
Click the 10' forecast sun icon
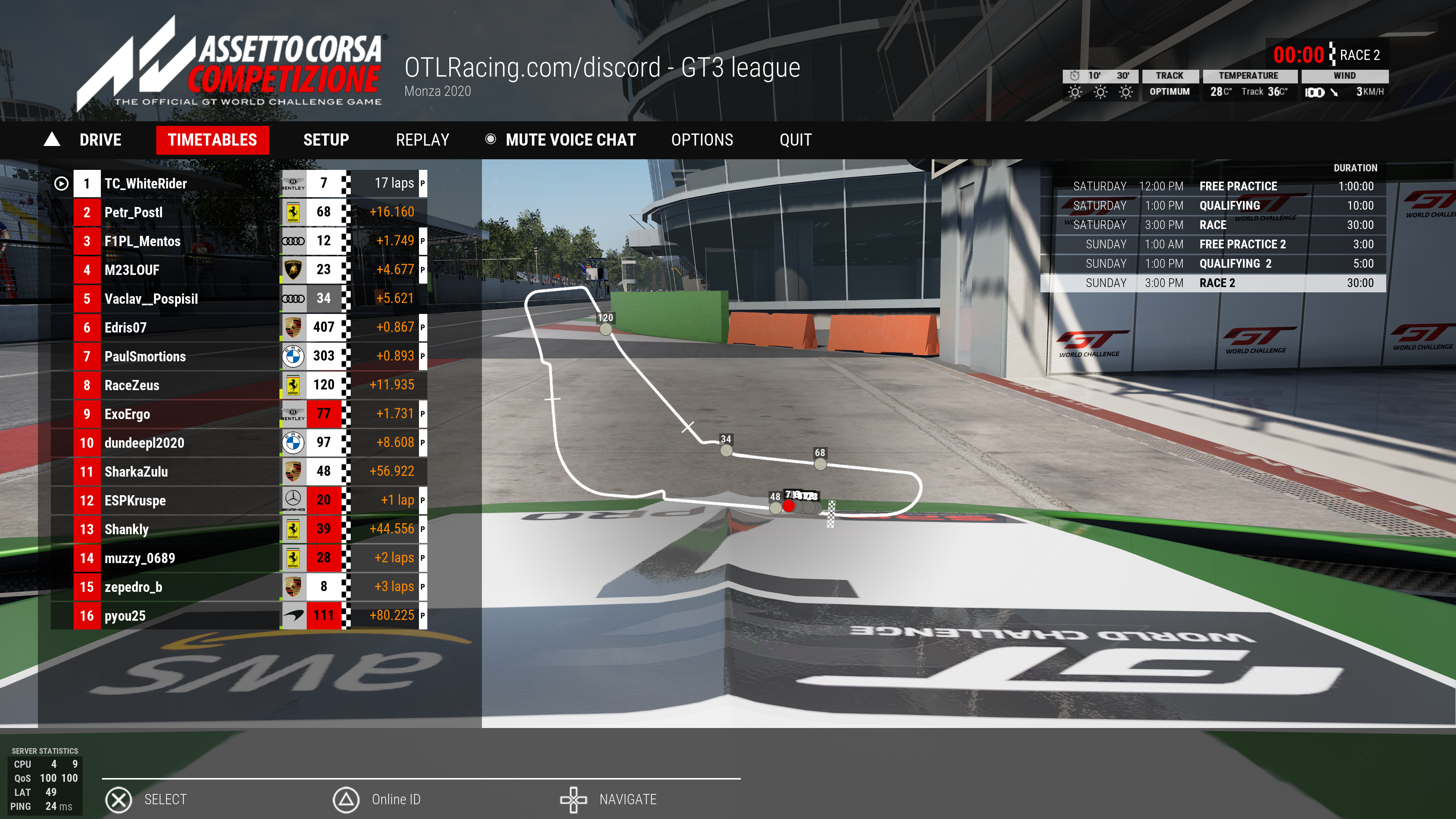pyautogui.click(x=1100, y=92)
